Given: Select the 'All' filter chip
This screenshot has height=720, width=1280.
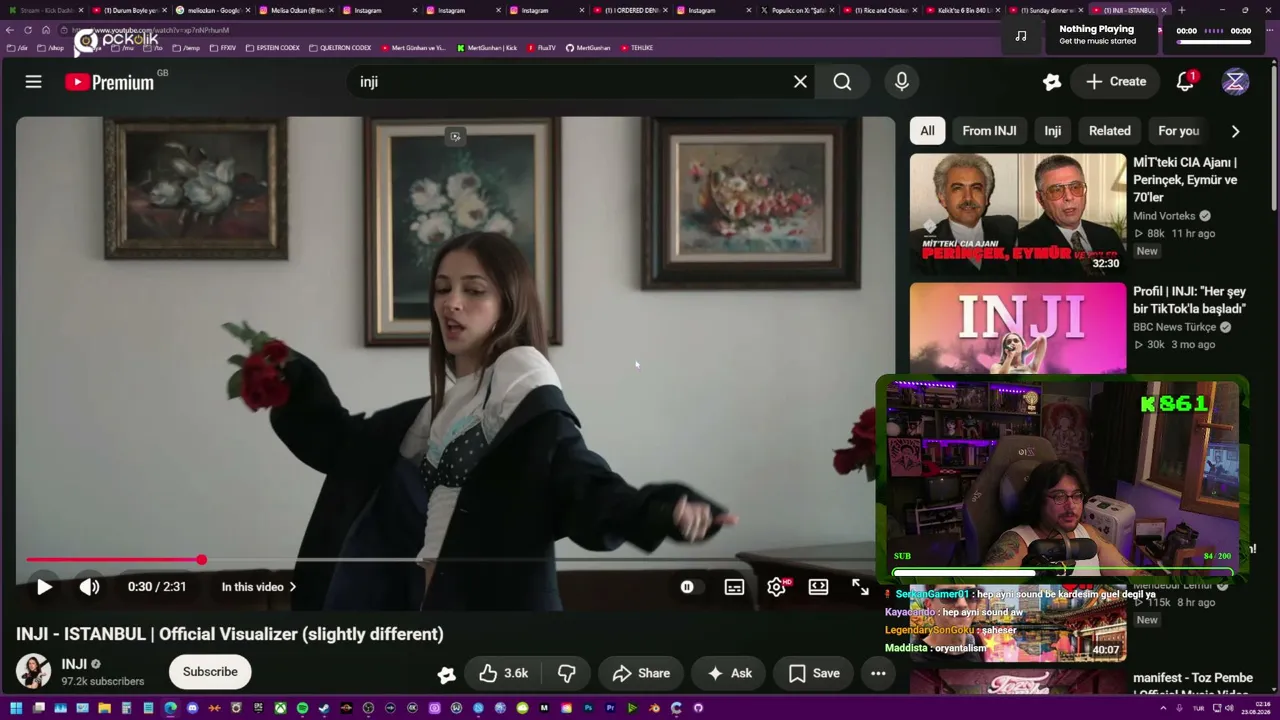Looking at the screenshot, I should [x=927, y=131].
